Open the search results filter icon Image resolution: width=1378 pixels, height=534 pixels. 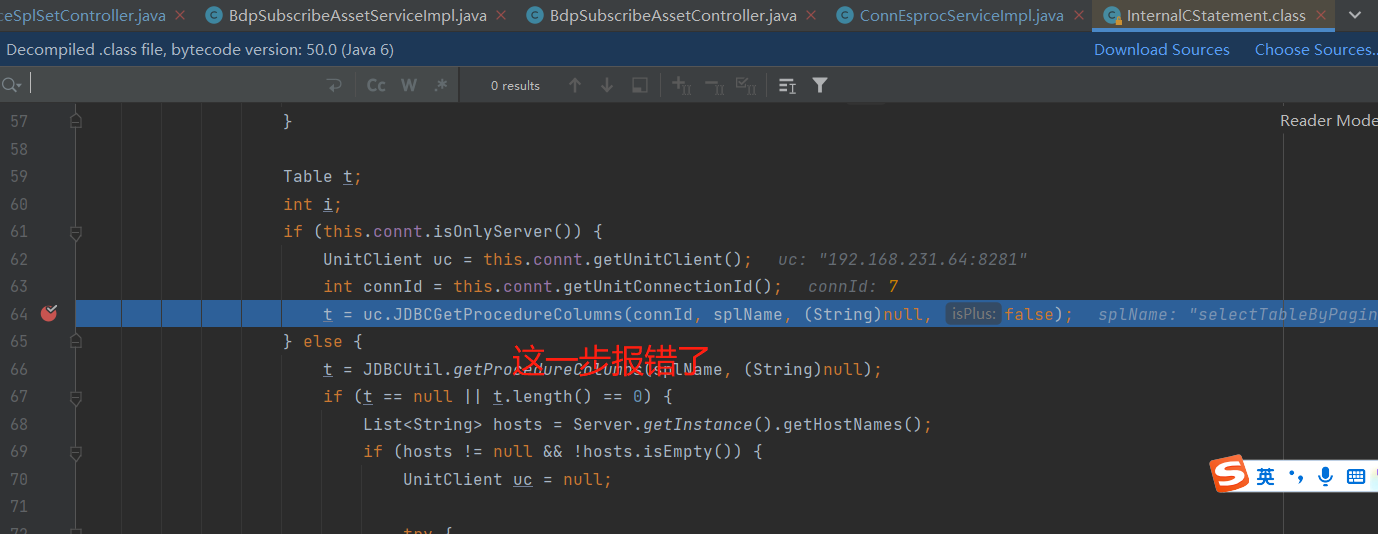(820, 86)
